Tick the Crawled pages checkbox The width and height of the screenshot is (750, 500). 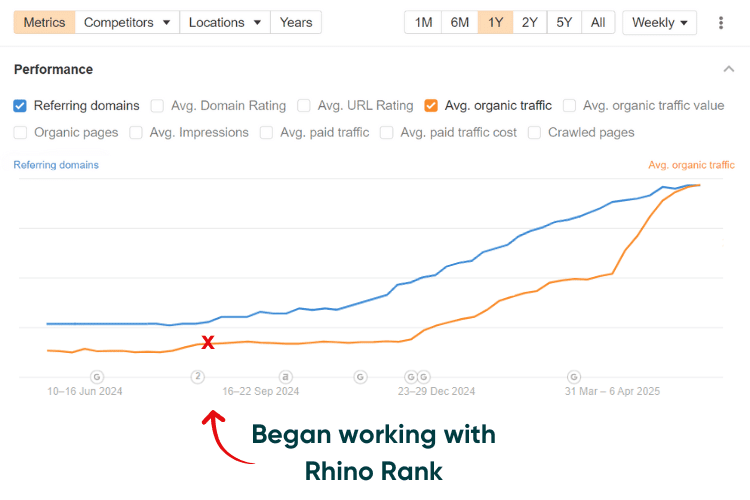click(x=534, y=133)
